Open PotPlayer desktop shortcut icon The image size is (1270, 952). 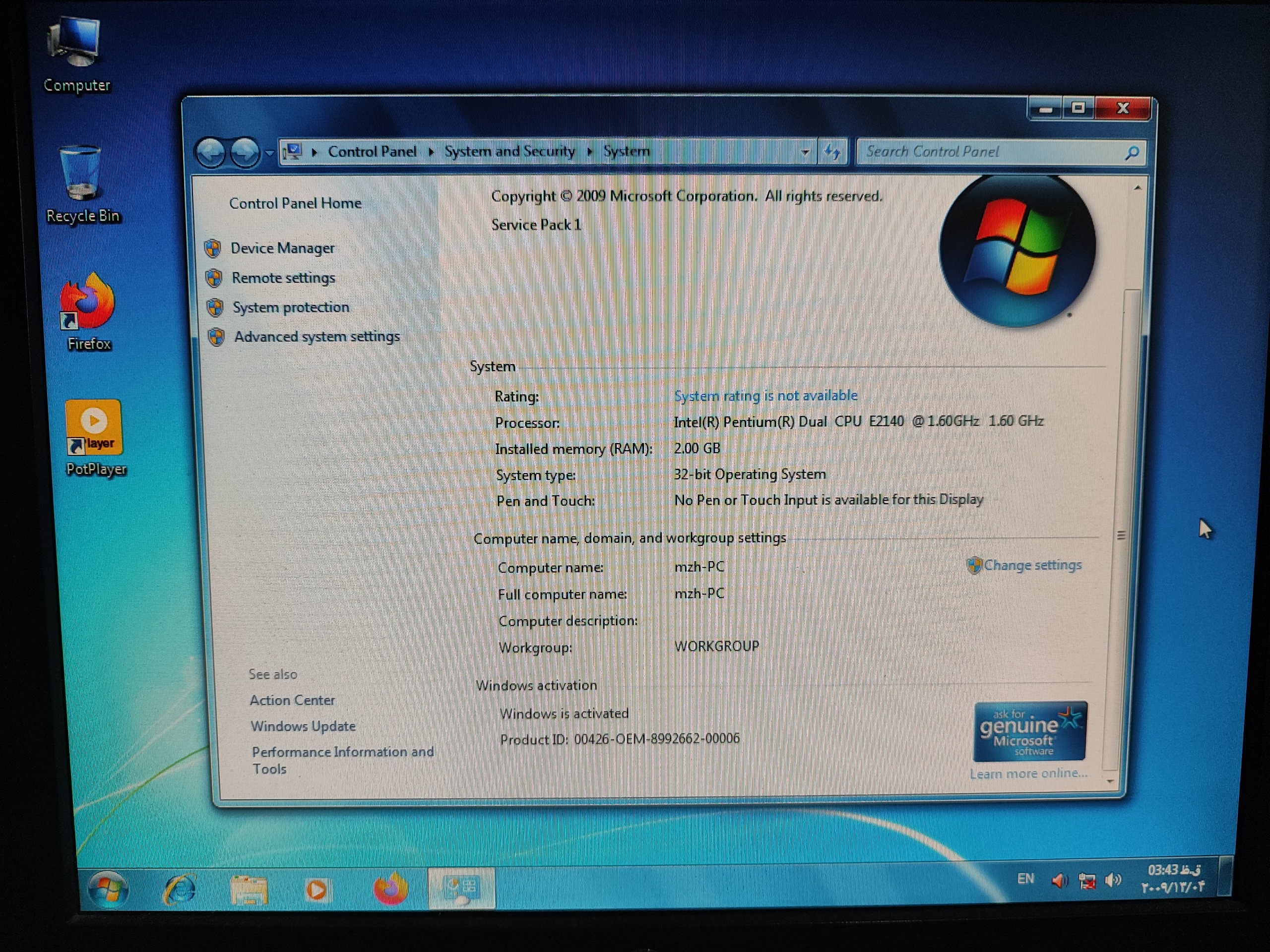click(94, 427)
